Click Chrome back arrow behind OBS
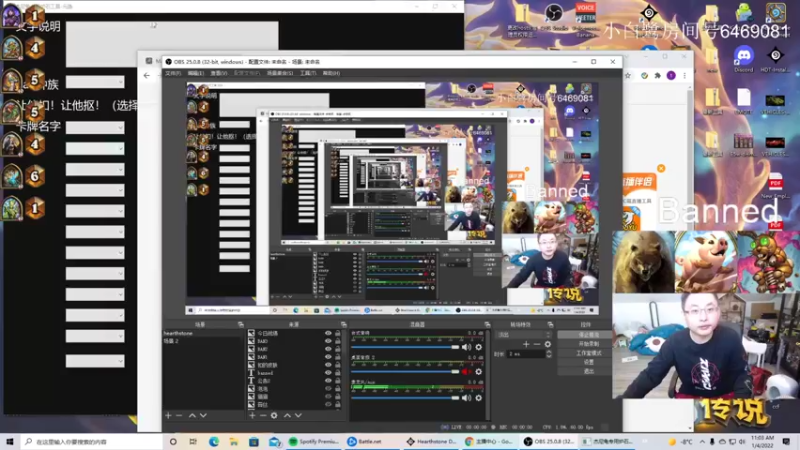 click(147, 76)
